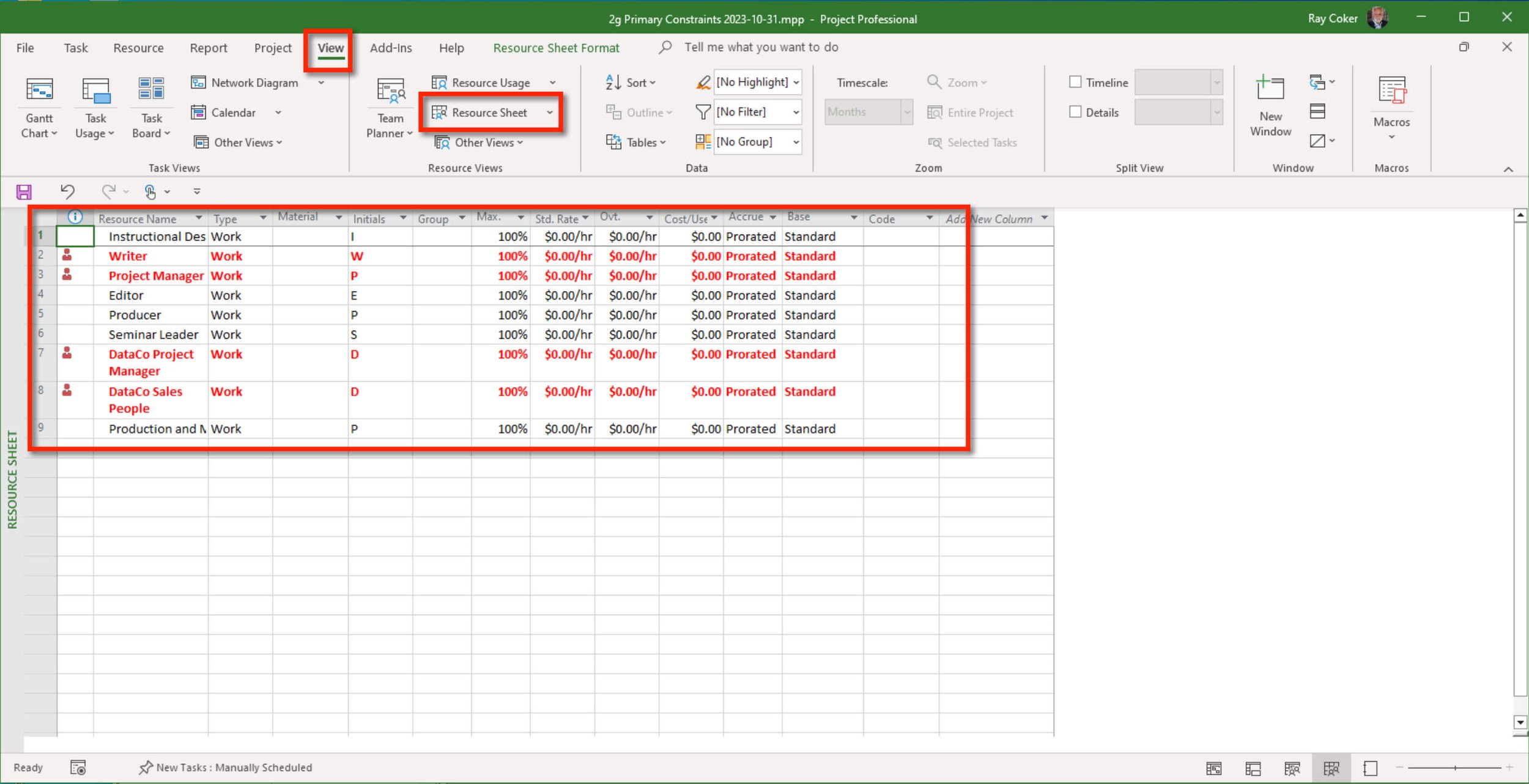Click Add New Column header

coord(996,218)
